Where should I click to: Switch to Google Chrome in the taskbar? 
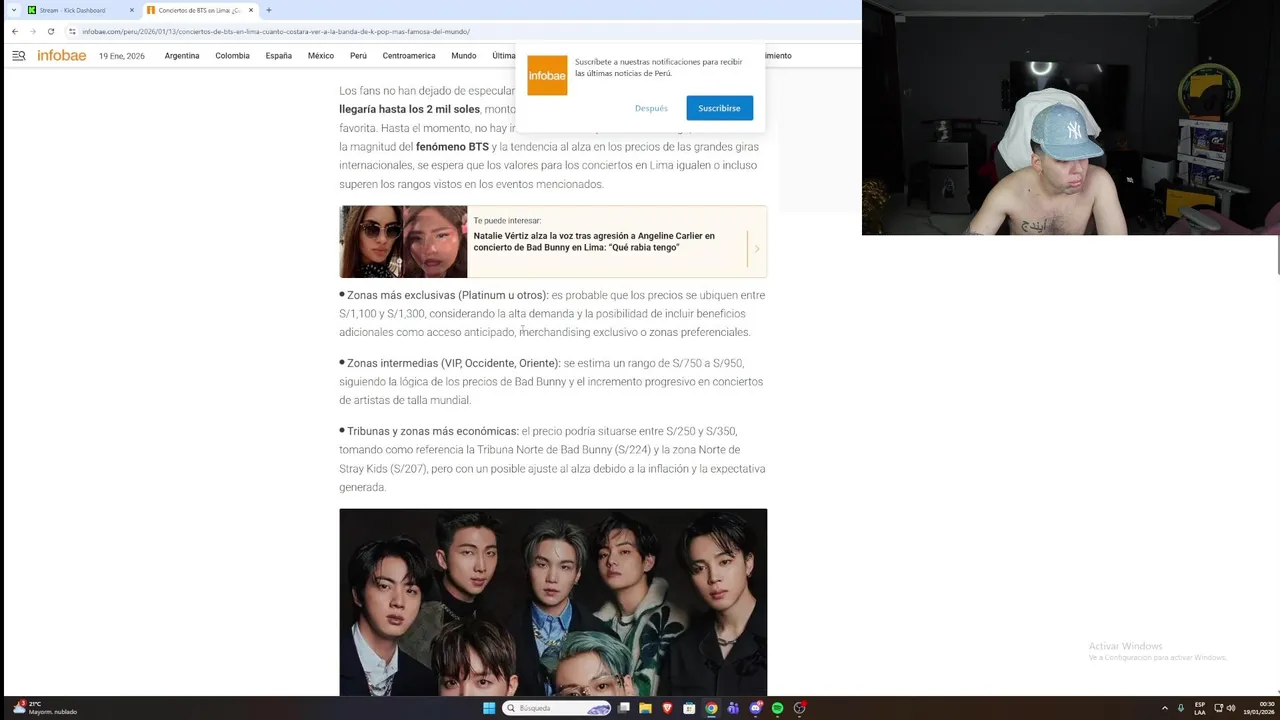click(711, 708)
